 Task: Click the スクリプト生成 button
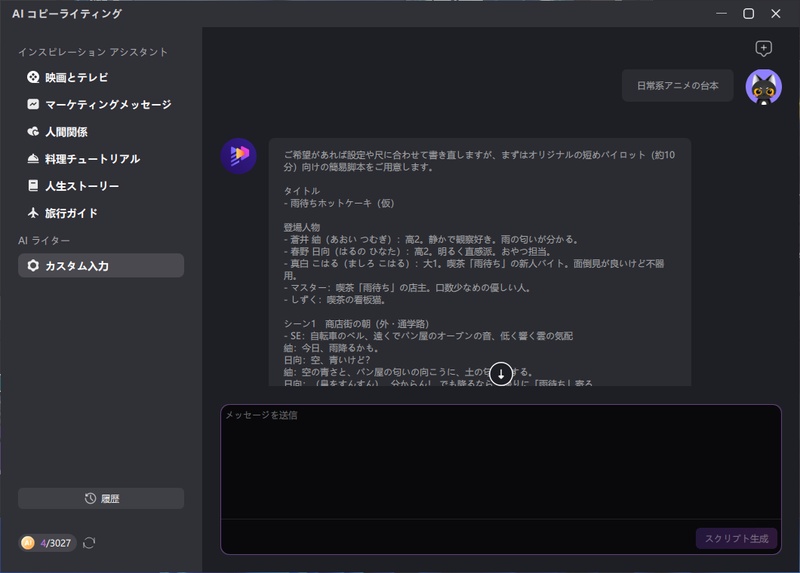[x=736, y=539]
